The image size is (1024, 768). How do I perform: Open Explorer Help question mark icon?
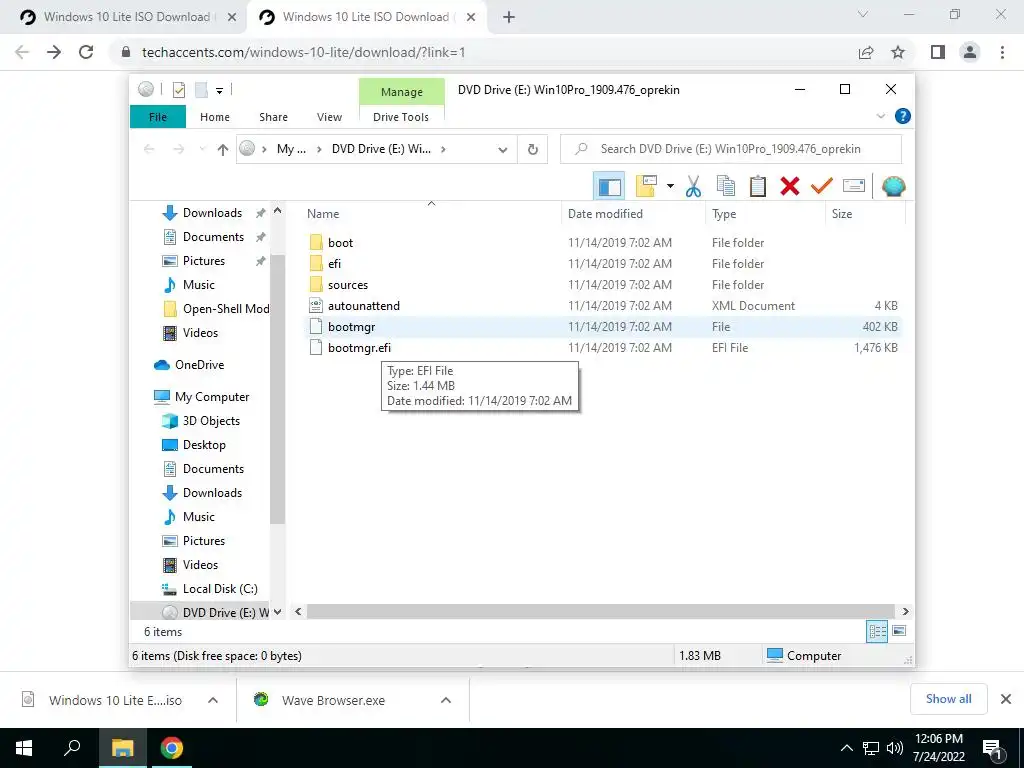903,116
